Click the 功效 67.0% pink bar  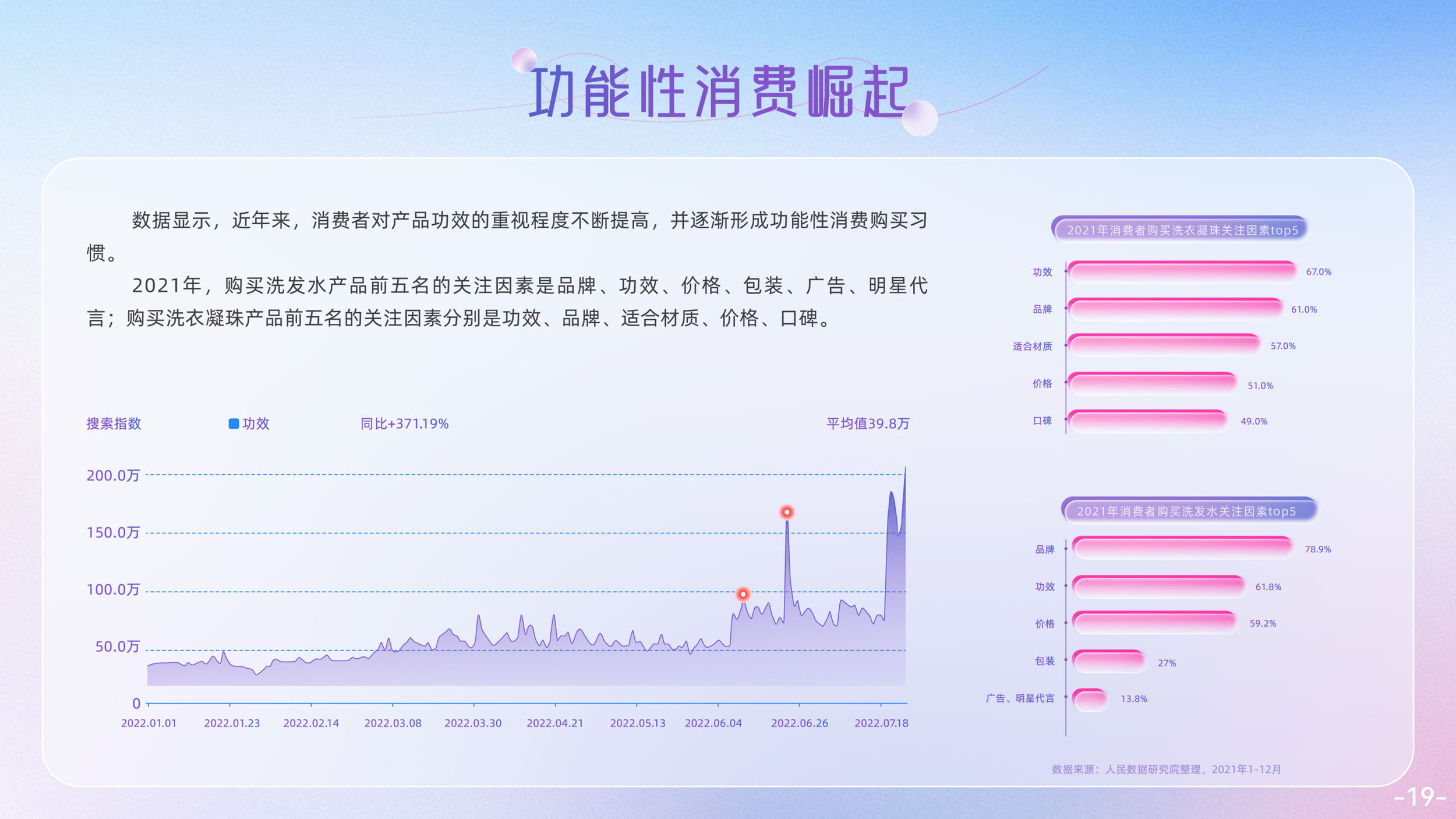1182,271
